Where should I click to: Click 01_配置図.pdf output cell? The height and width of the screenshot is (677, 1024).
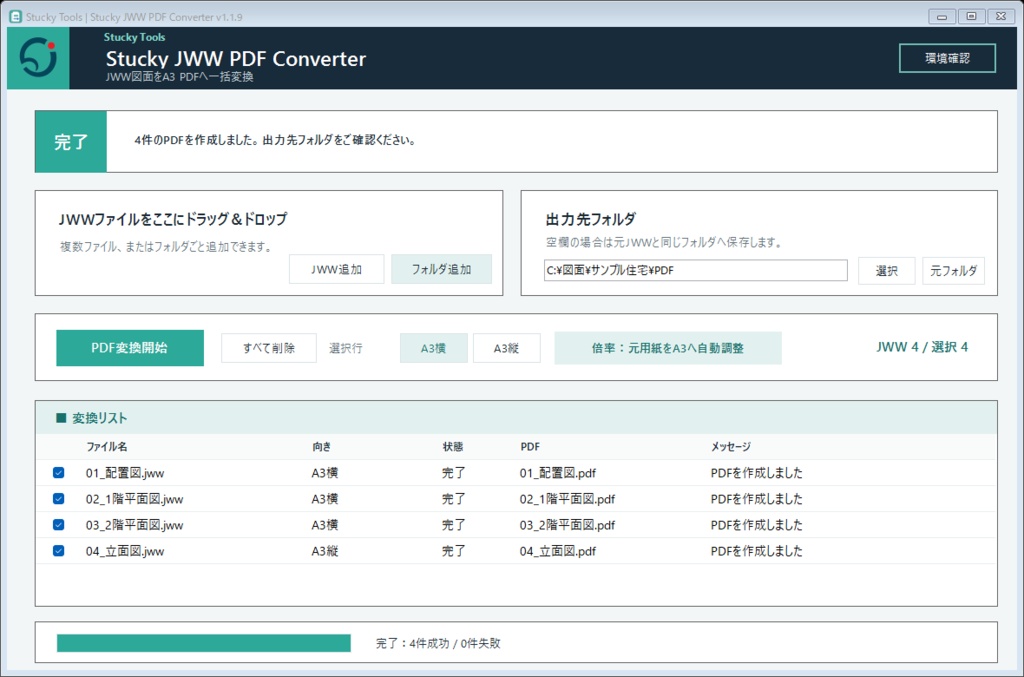[x=558, y=473]
